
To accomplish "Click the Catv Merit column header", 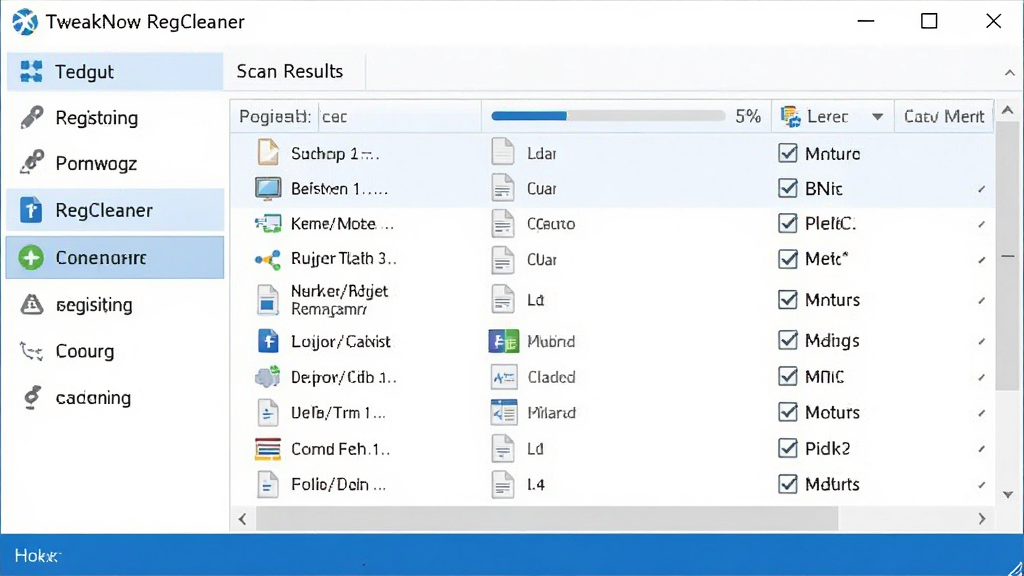I will (944, 116).
